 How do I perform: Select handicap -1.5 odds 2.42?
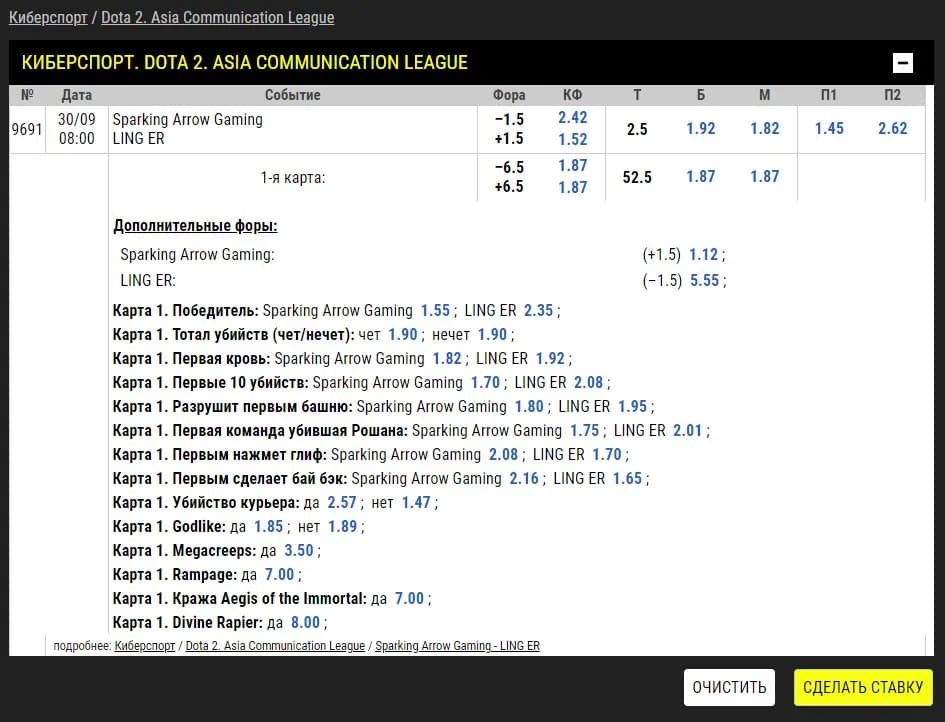click(x=573, y=118)
